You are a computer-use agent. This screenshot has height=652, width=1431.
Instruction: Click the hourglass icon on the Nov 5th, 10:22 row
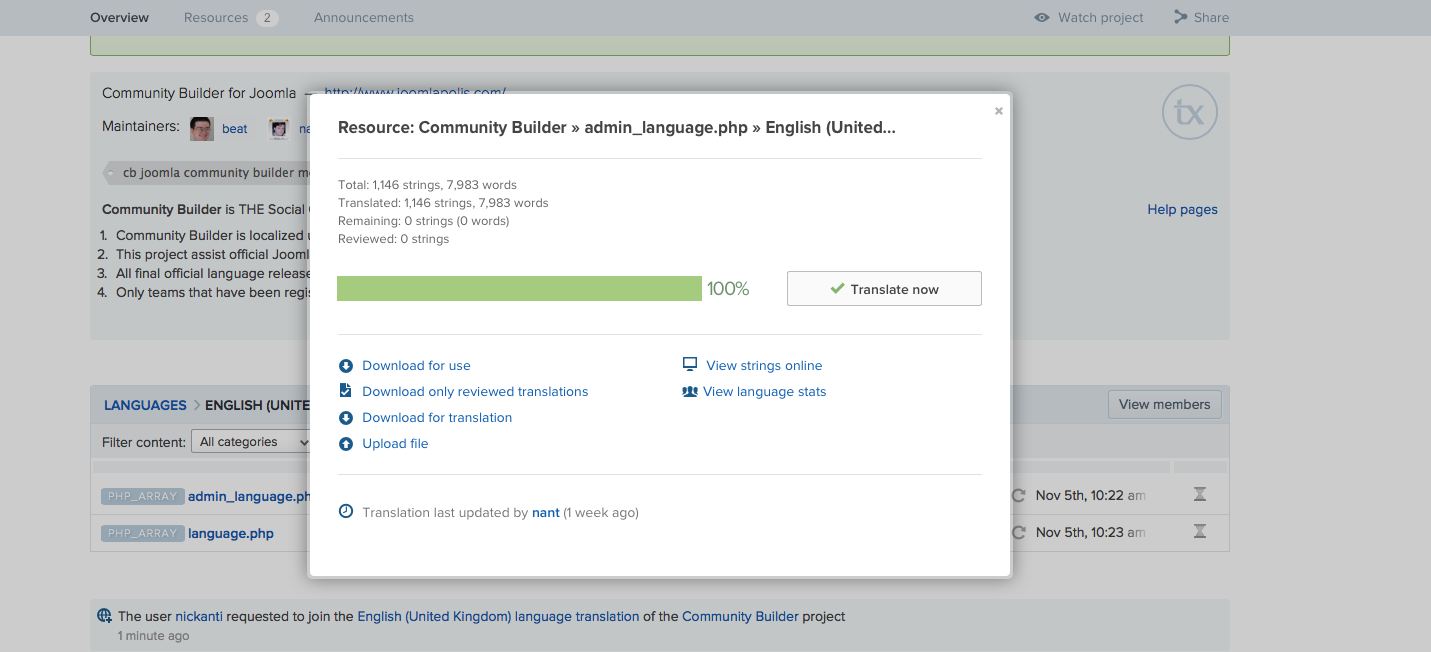coord(1200,495)
